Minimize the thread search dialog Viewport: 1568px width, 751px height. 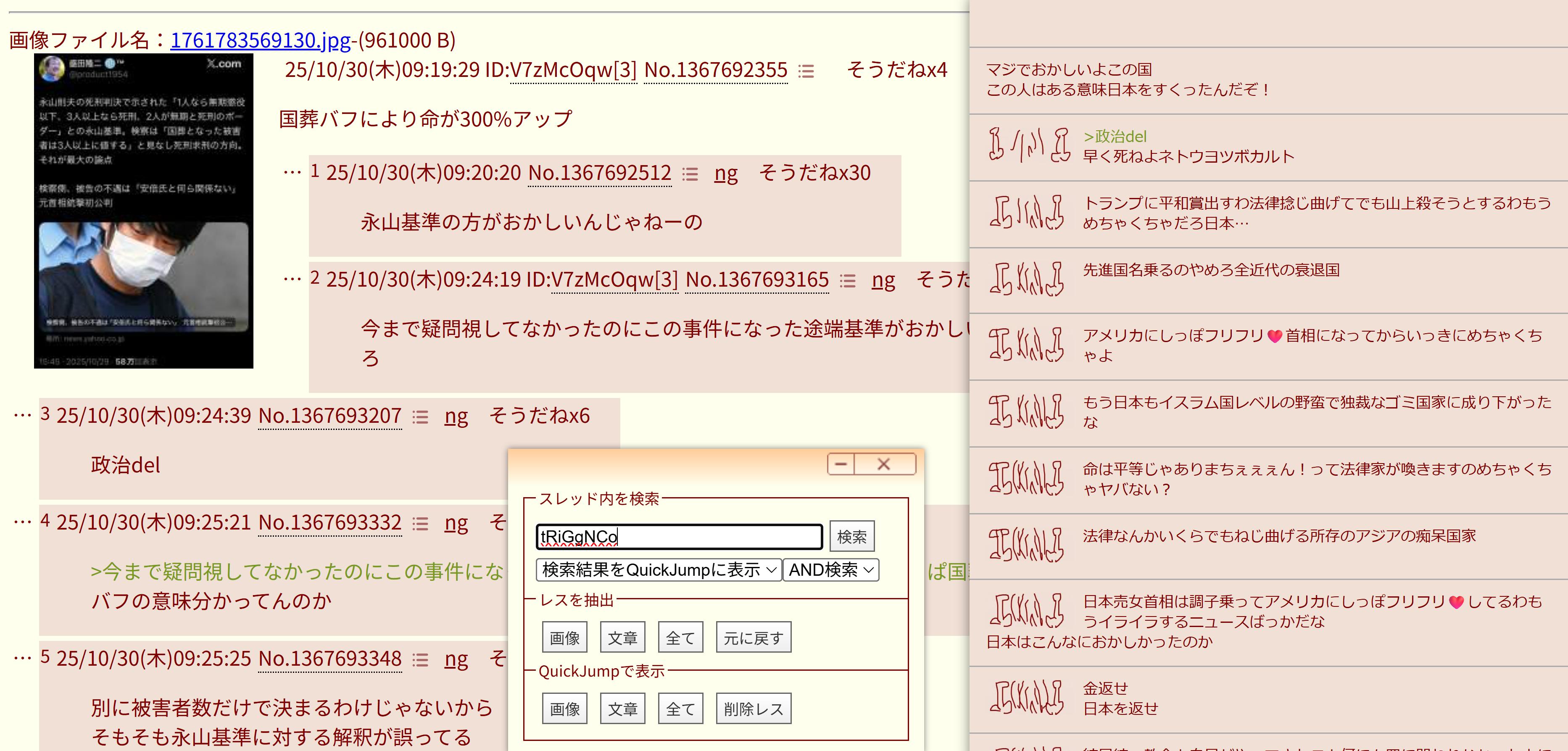tap(841, 464)
